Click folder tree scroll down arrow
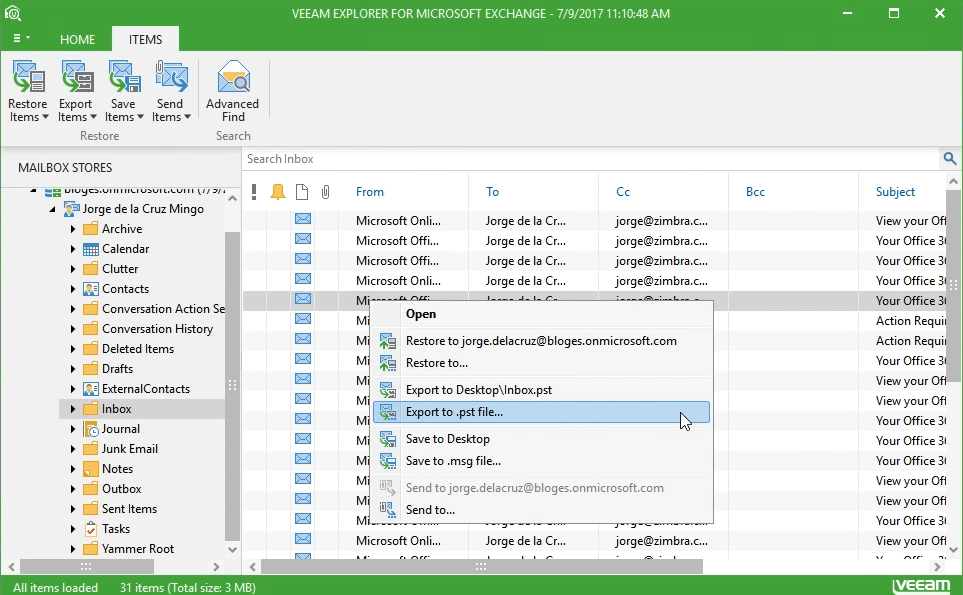 coord(232,550)
